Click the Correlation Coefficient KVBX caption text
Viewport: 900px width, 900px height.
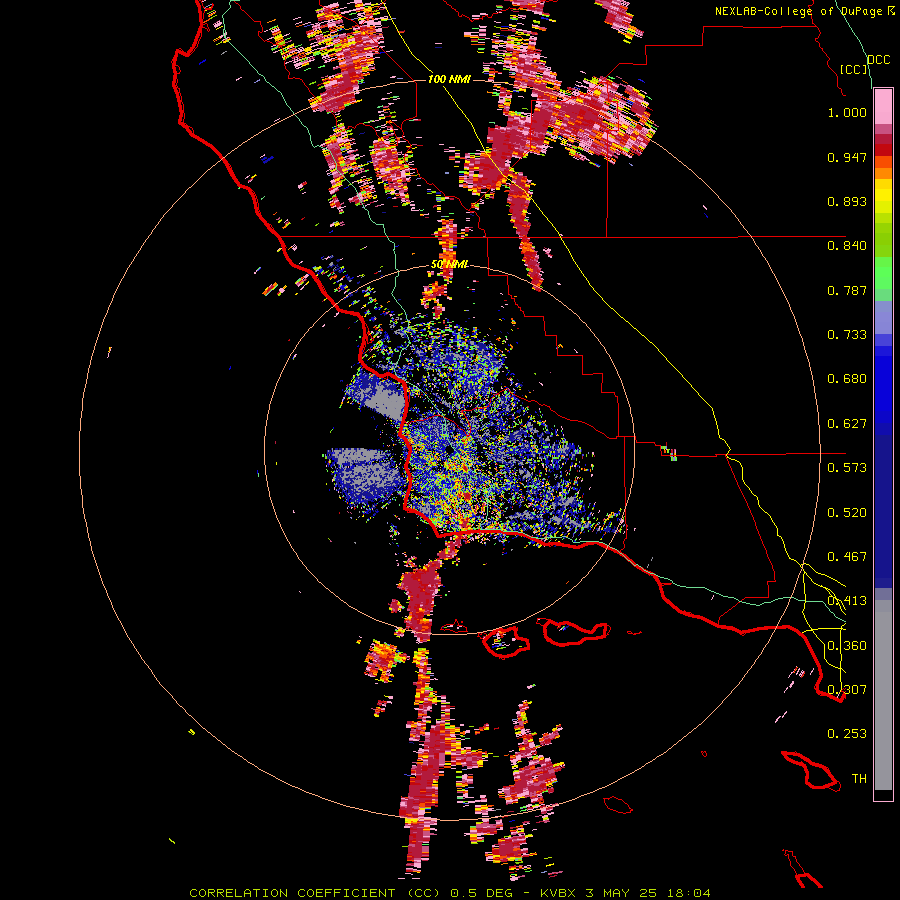449,893
